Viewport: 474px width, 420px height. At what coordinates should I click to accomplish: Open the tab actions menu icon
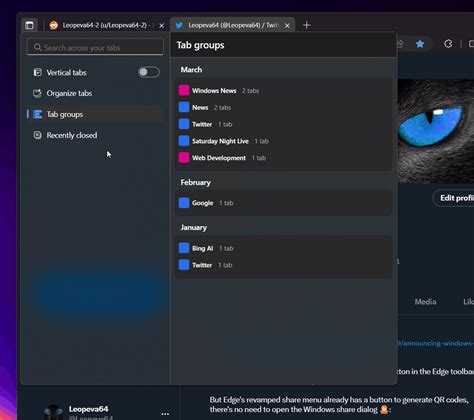(x=29, y=25)
